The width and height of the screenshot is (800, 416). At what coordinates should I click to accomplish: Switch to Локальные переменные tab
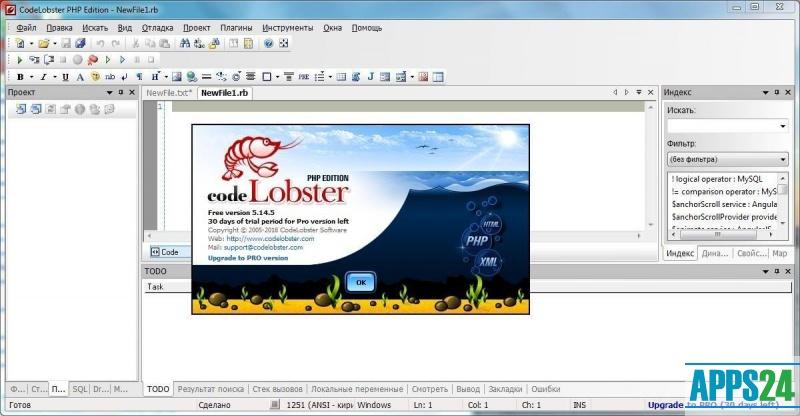[357, 389]
